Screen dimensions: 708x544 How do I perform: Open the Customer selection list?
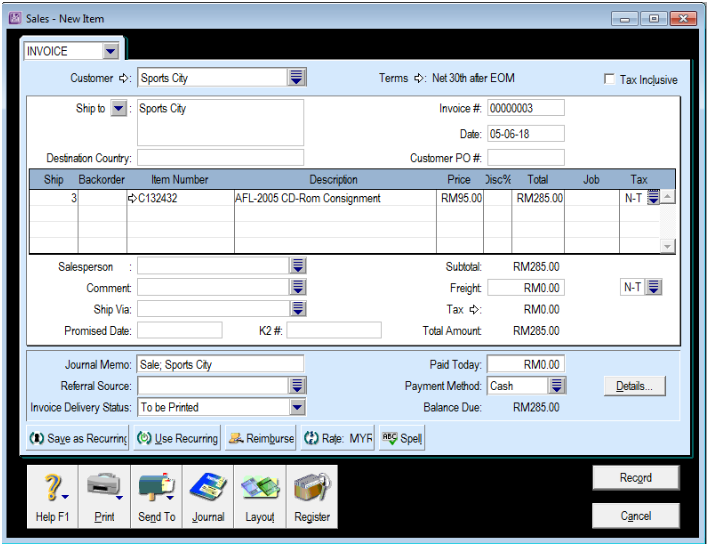point(297,78)
